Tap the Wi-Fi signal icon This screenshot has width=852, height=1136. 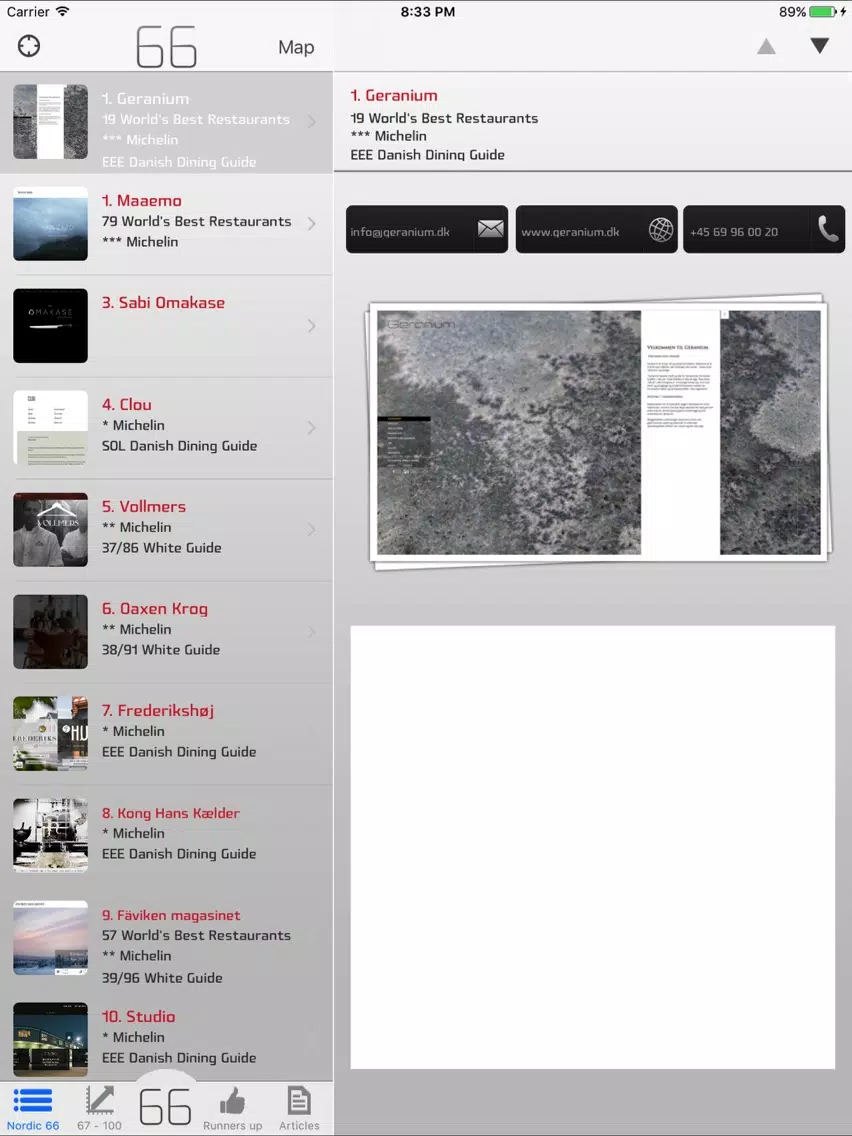[x=62, y=11]
